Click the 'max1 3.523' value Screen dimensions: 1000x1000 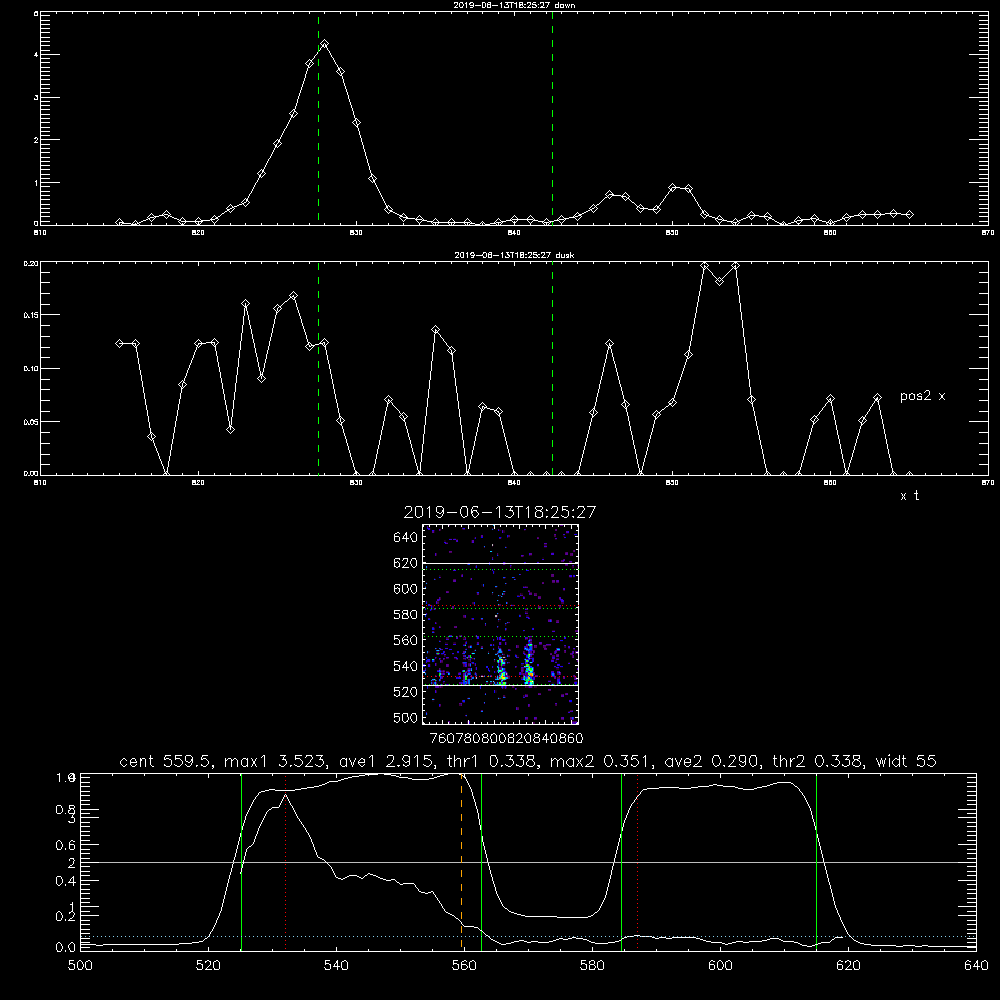(x=277, y=761)
